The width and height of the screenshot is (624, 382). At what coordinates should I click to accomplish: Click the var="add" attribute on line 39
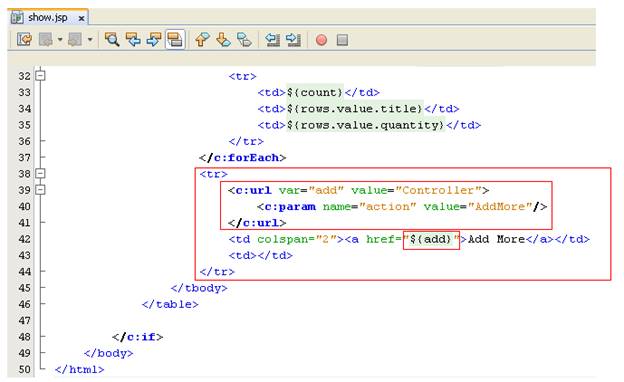pos(311,190)
